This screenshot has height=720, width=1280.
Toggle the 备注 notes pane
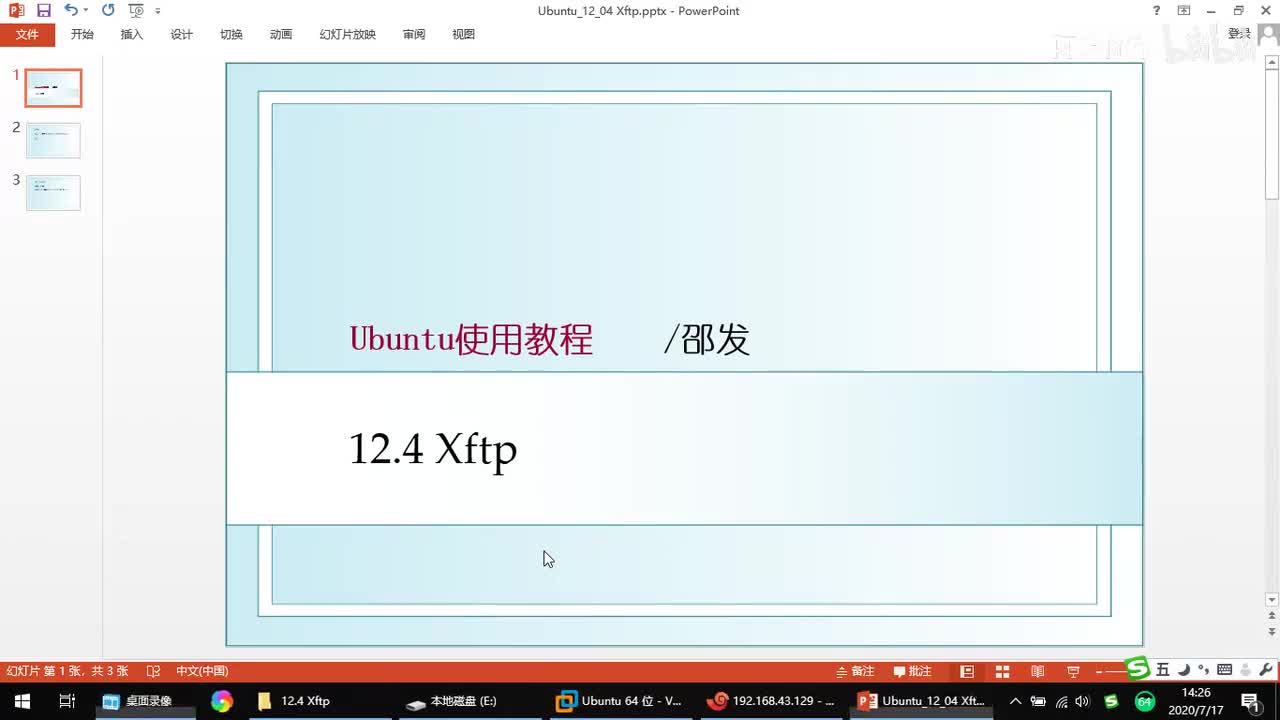pyautogui.click(x=855, y=671)
